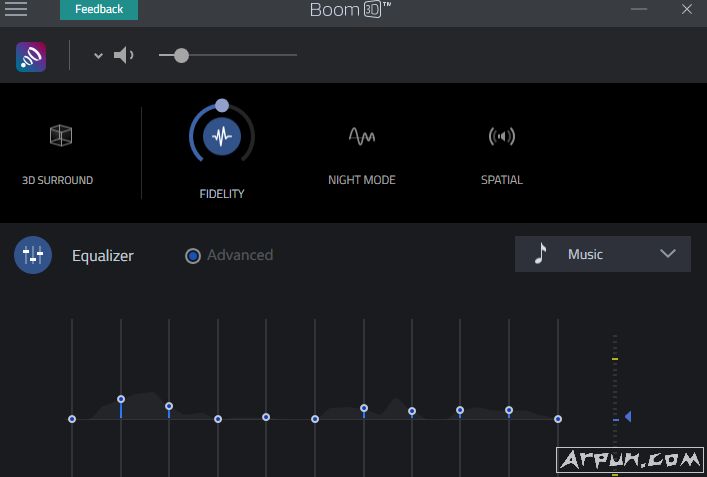Click the master volume slider handle
The image size is (707, 477).
[x=181, y=55]
